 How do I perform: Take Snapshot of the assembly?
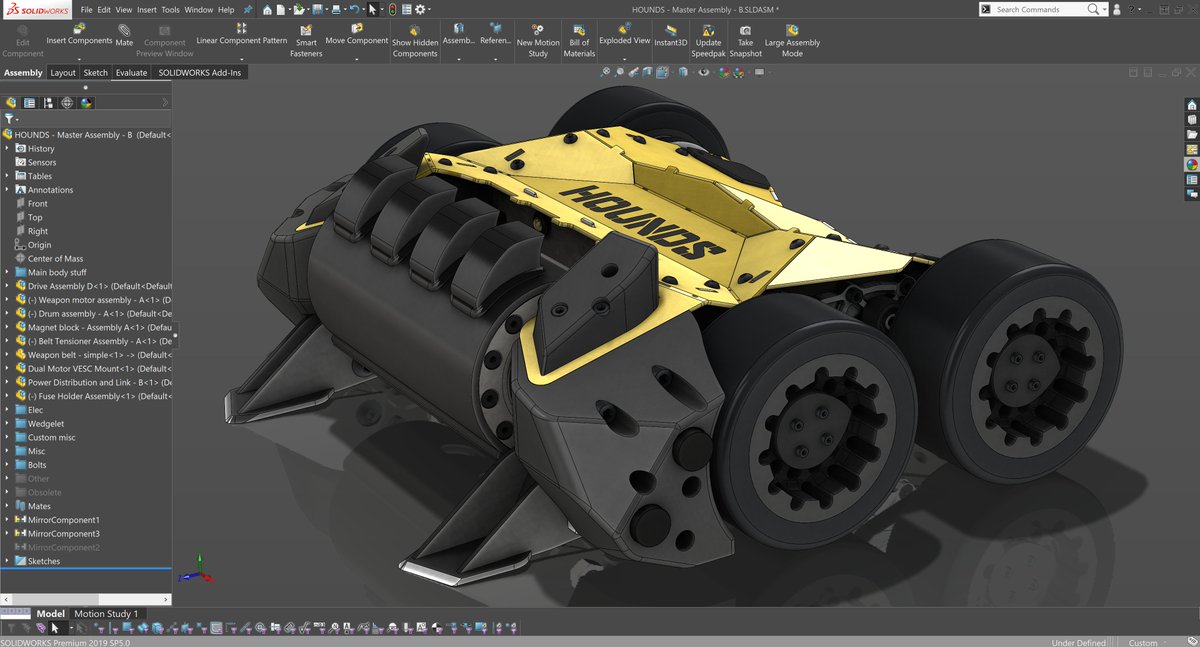pos(745,42)
